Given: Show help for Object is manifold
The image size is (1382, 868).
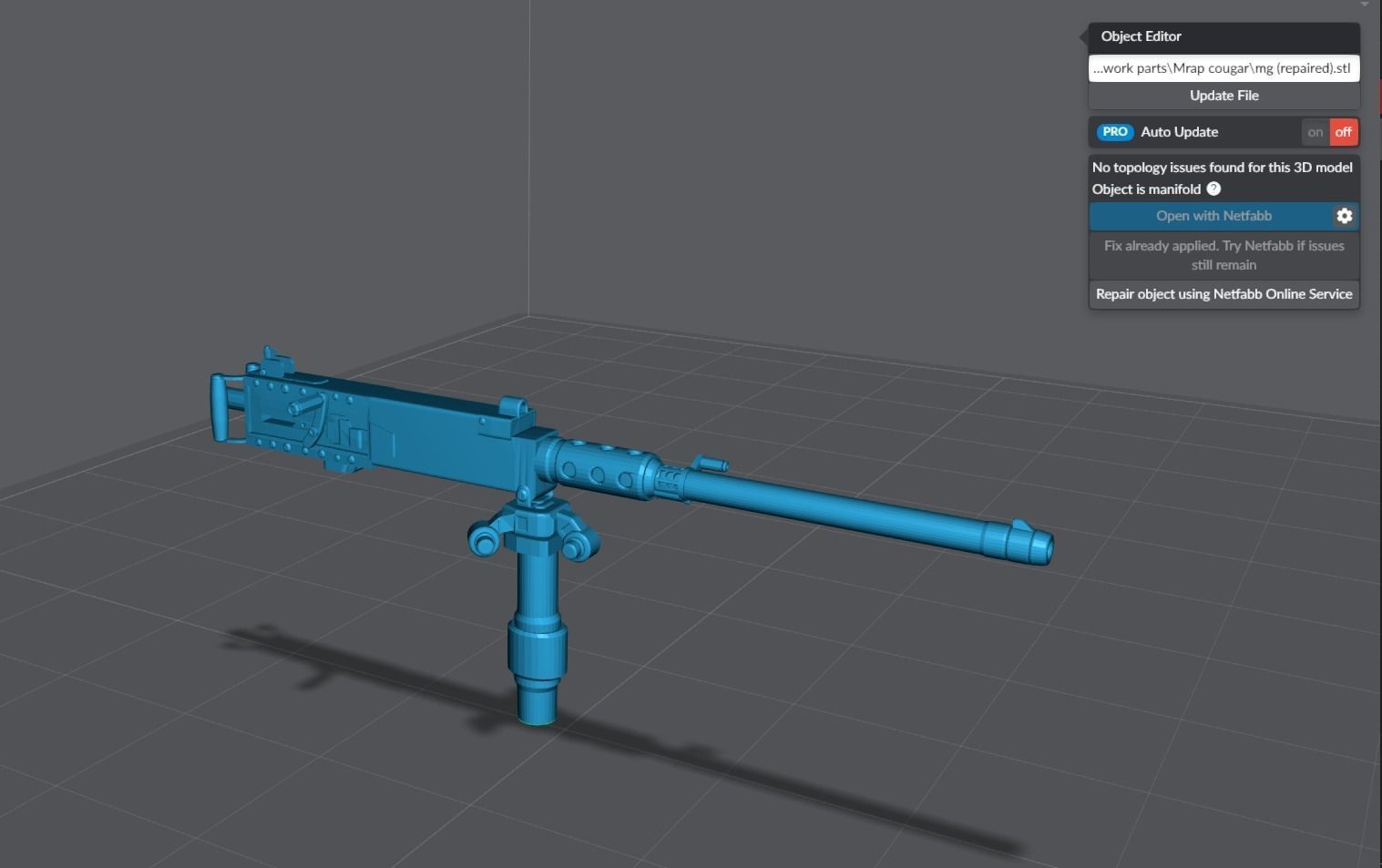Looking at the screenshot, I should (1213, 189).
